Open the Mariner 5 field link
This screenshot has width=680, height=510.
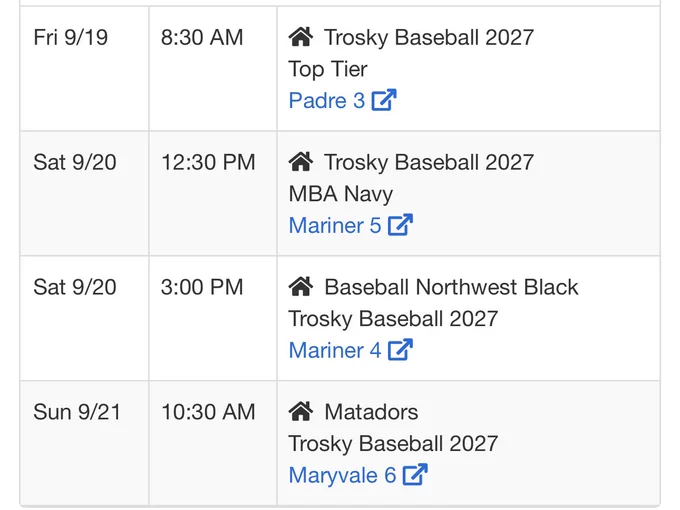pyautogui.click(x=350, y=226)
